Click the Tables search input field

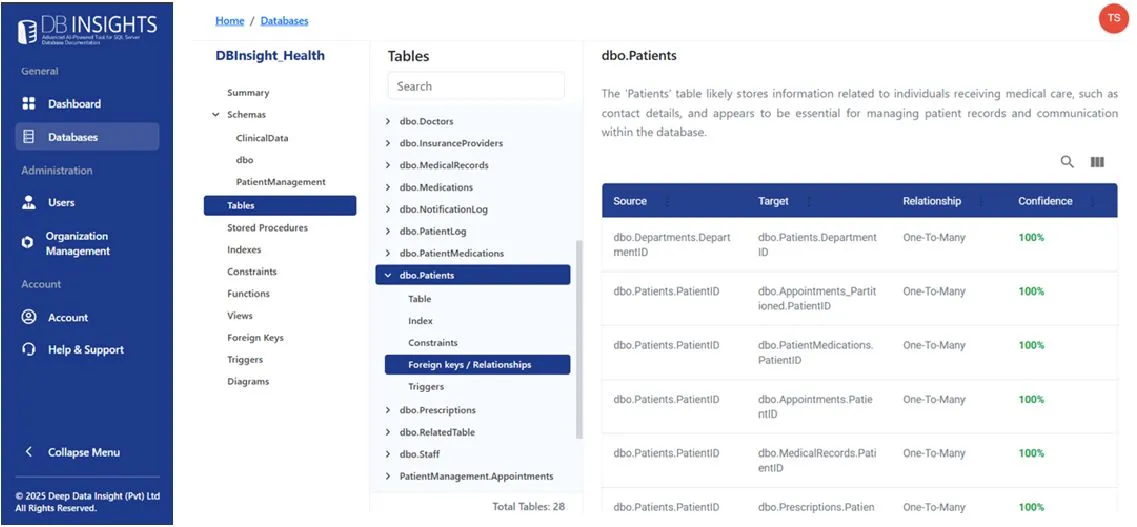point(476,86)
